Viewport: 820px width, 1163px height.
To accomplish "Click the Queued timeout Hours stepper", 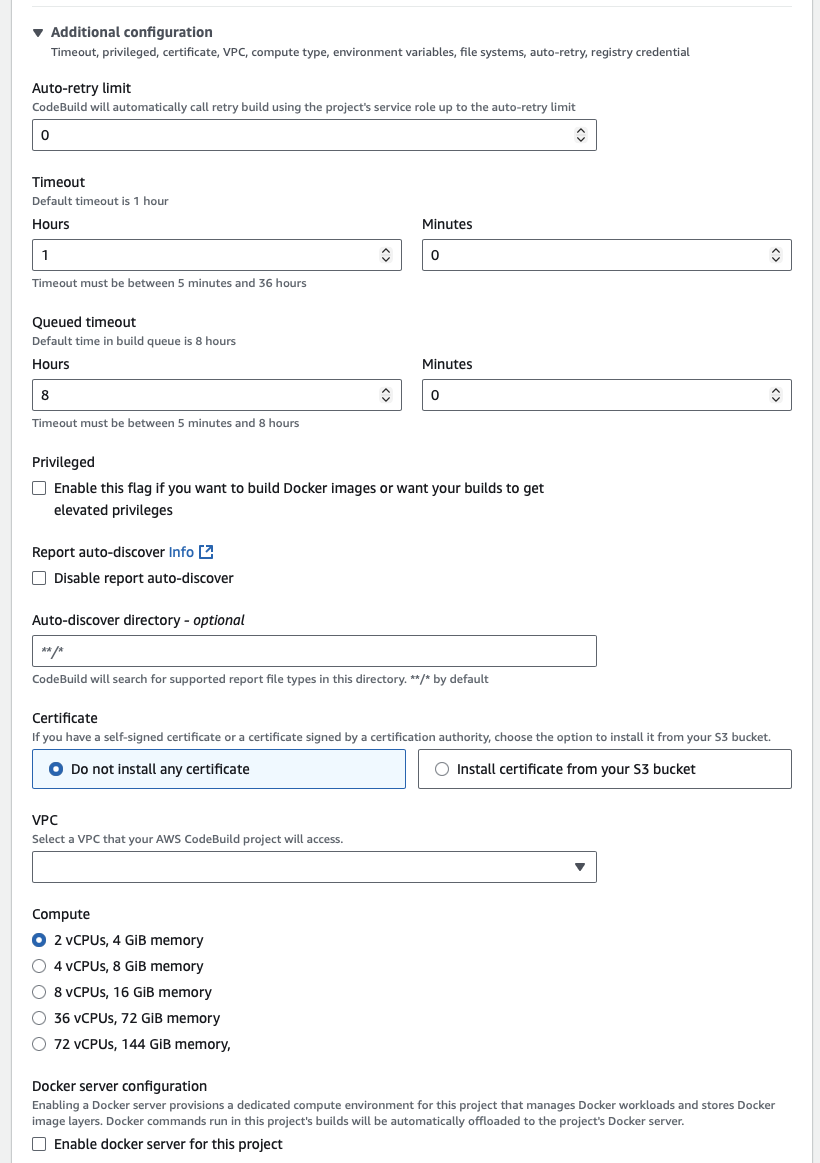I will [386, 395].
